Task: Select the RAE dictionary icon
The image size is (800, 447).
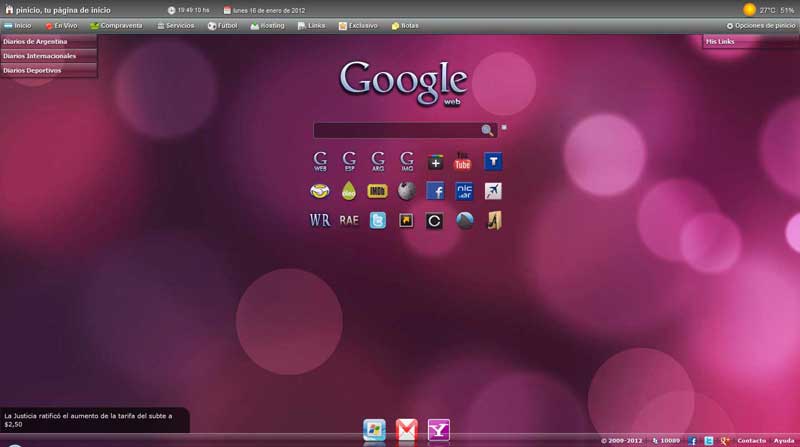Action: (x=348, y=220)
